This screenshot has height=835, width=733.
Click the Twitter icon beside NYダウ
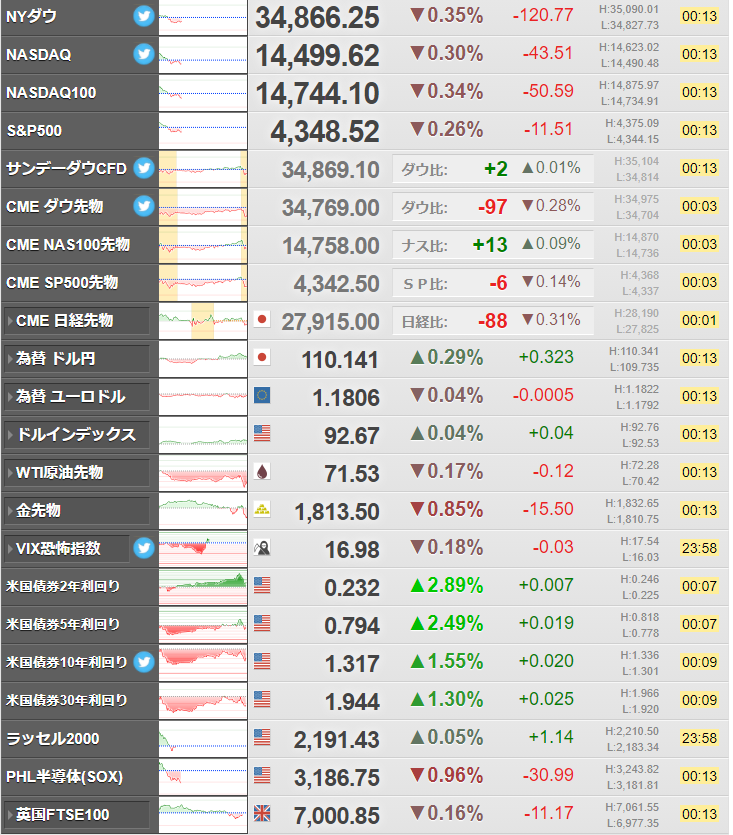(x=144, y=17)
